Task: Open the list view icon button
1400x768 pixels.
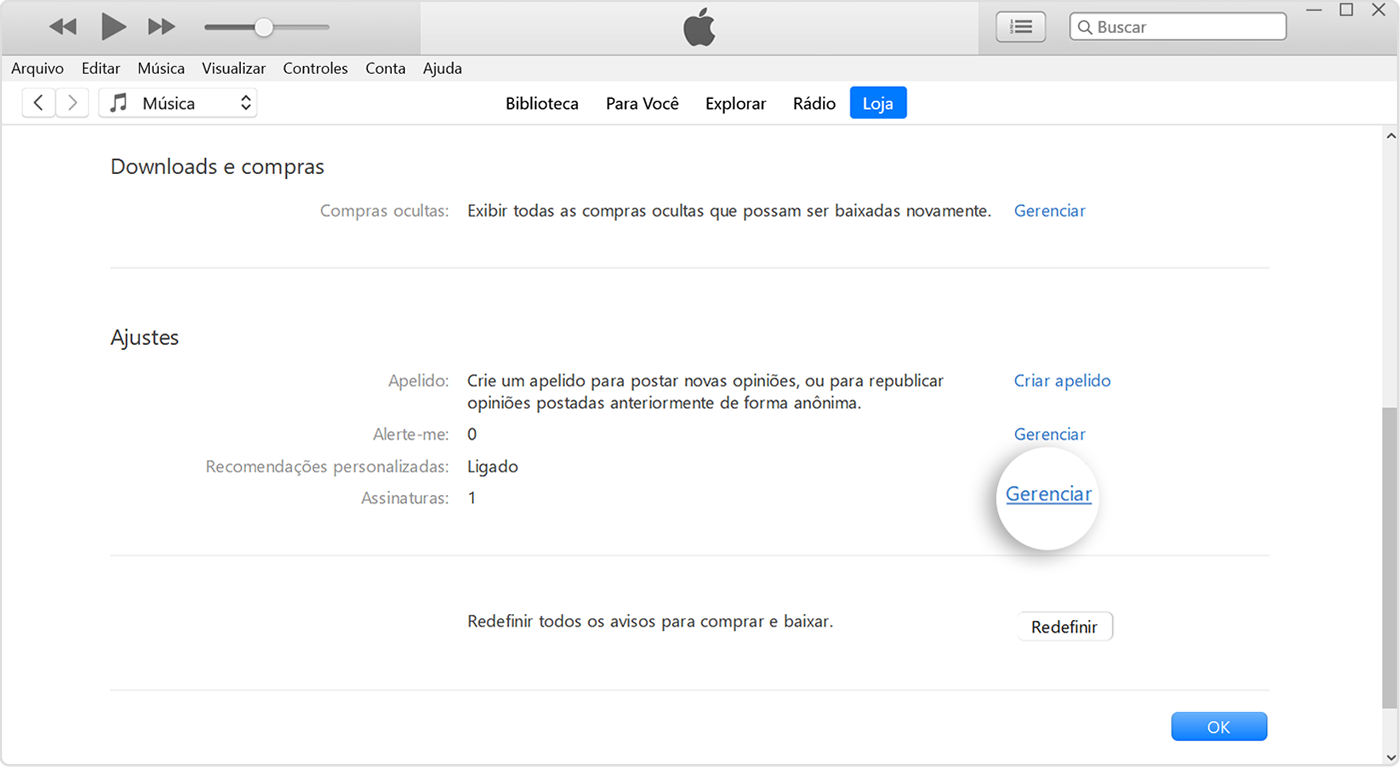Action: click(x=1020, y=27)
